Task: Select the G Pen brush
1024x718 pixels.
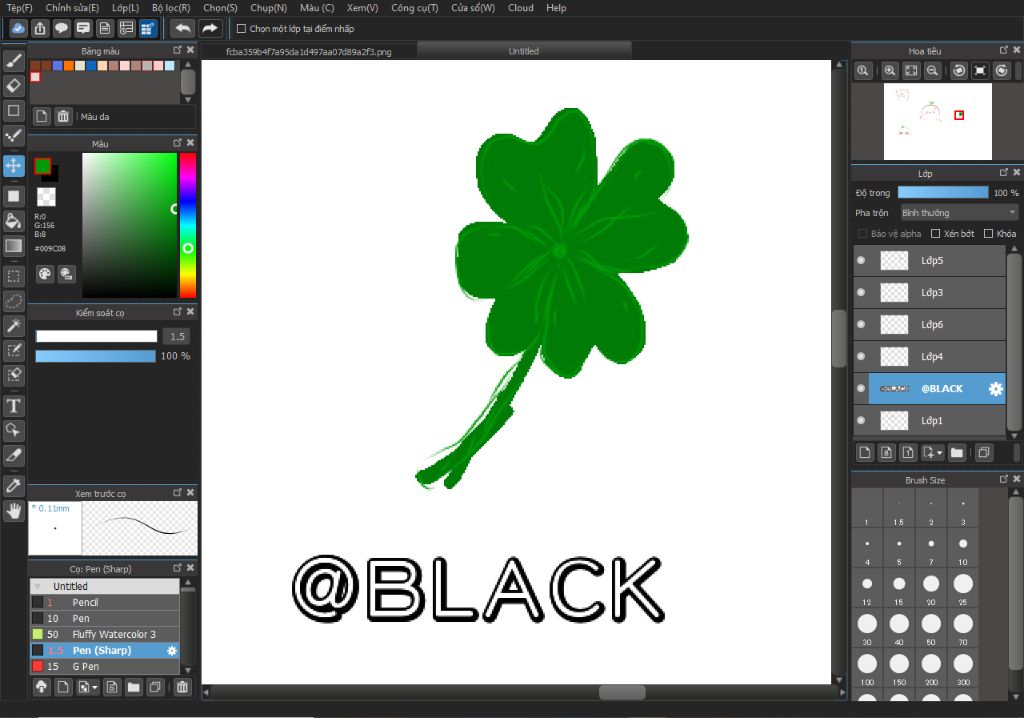Action: coord(104,666)
